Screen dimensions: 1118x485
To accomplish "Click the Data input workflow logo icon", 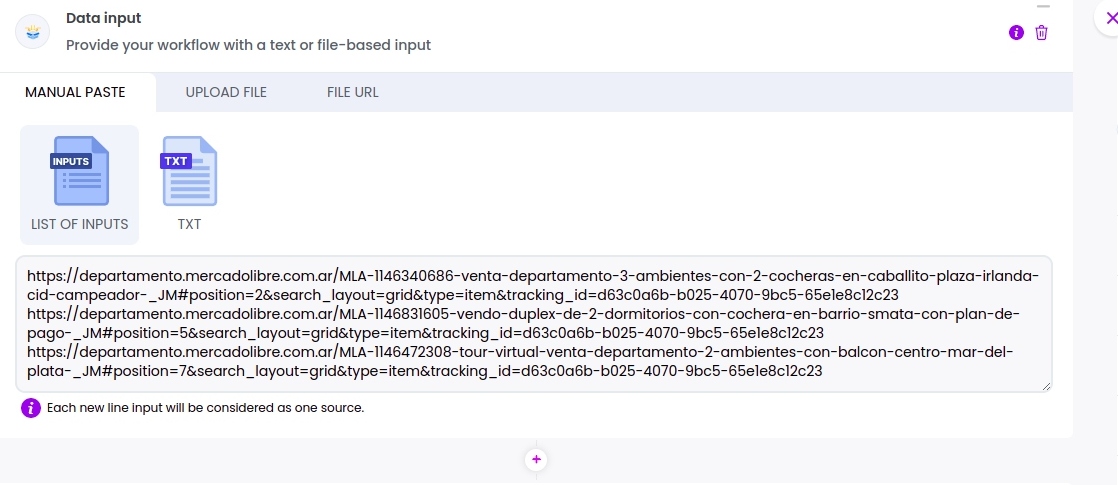I will [33, 32].
